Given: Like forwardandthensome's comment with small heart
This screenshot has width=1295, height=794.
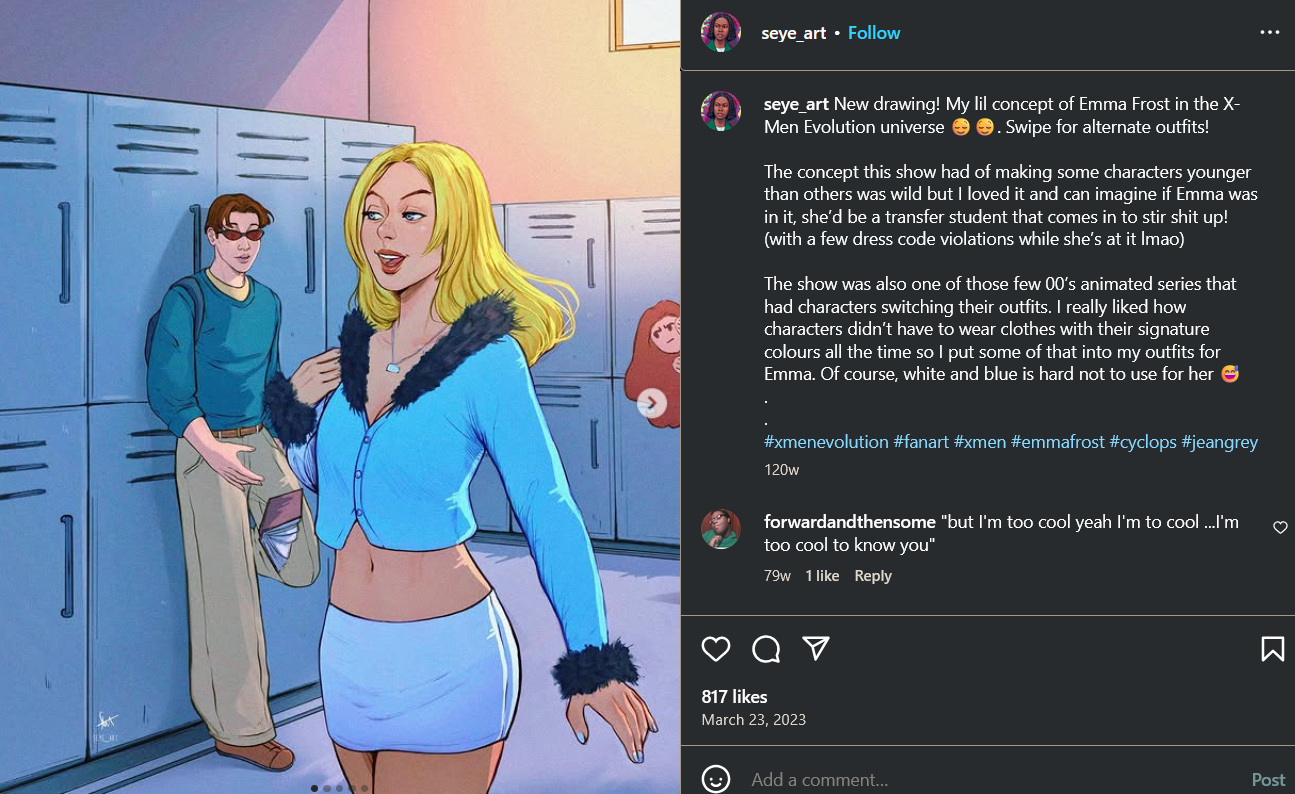Looking at the screenshot, I should [x=1280, y=527].
